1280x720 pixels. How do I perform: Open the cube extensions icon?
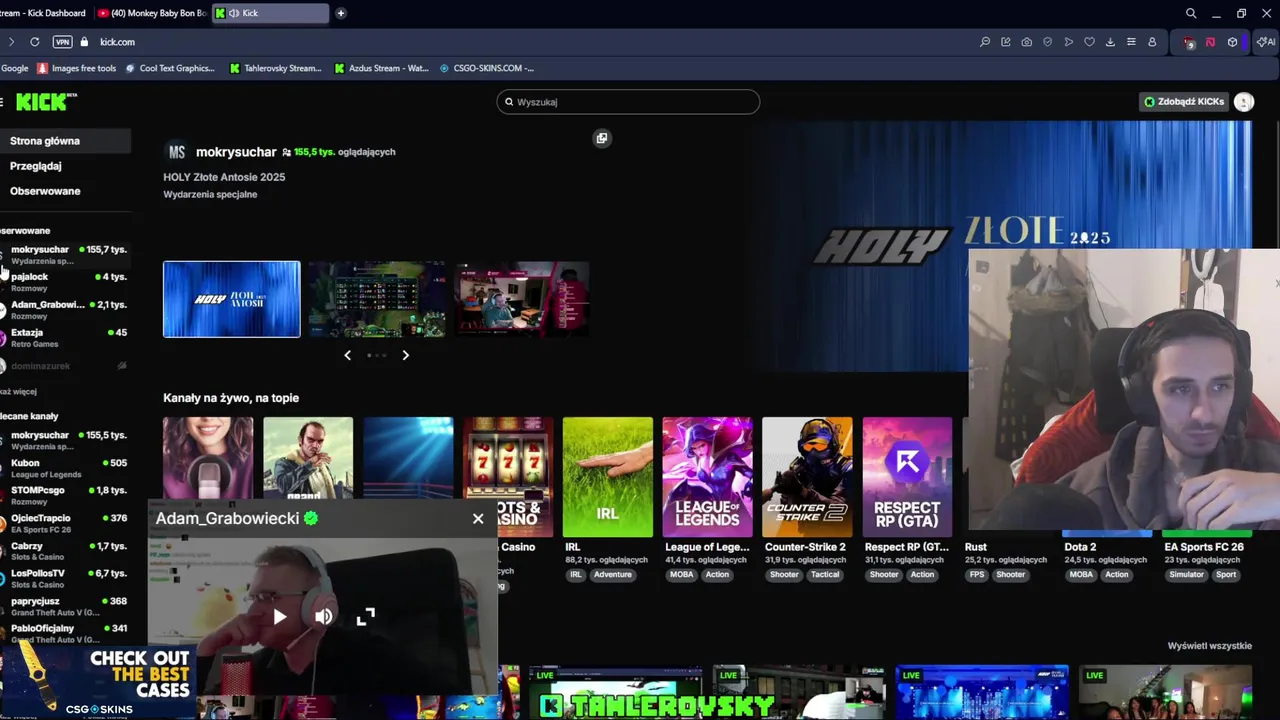click(1232, 42)
